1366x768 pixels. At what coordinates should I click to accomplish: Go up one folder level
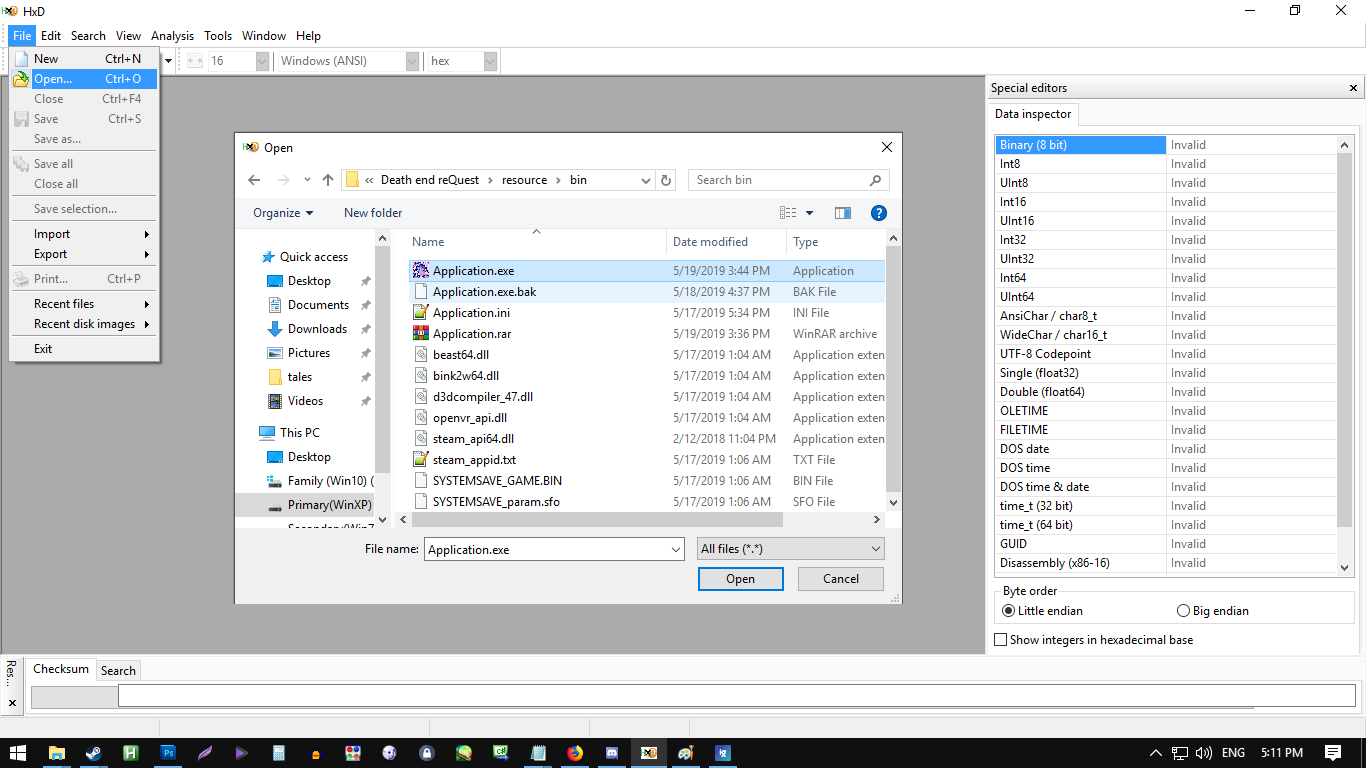328,180
